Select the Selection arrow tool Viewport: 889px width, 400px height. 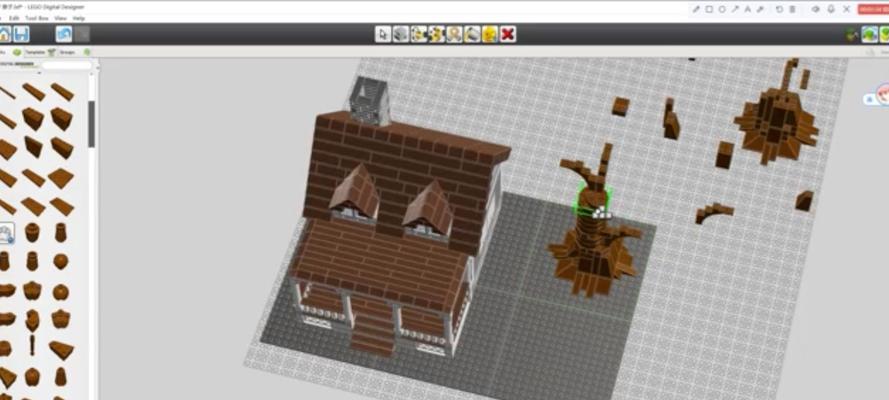[383, 35]
